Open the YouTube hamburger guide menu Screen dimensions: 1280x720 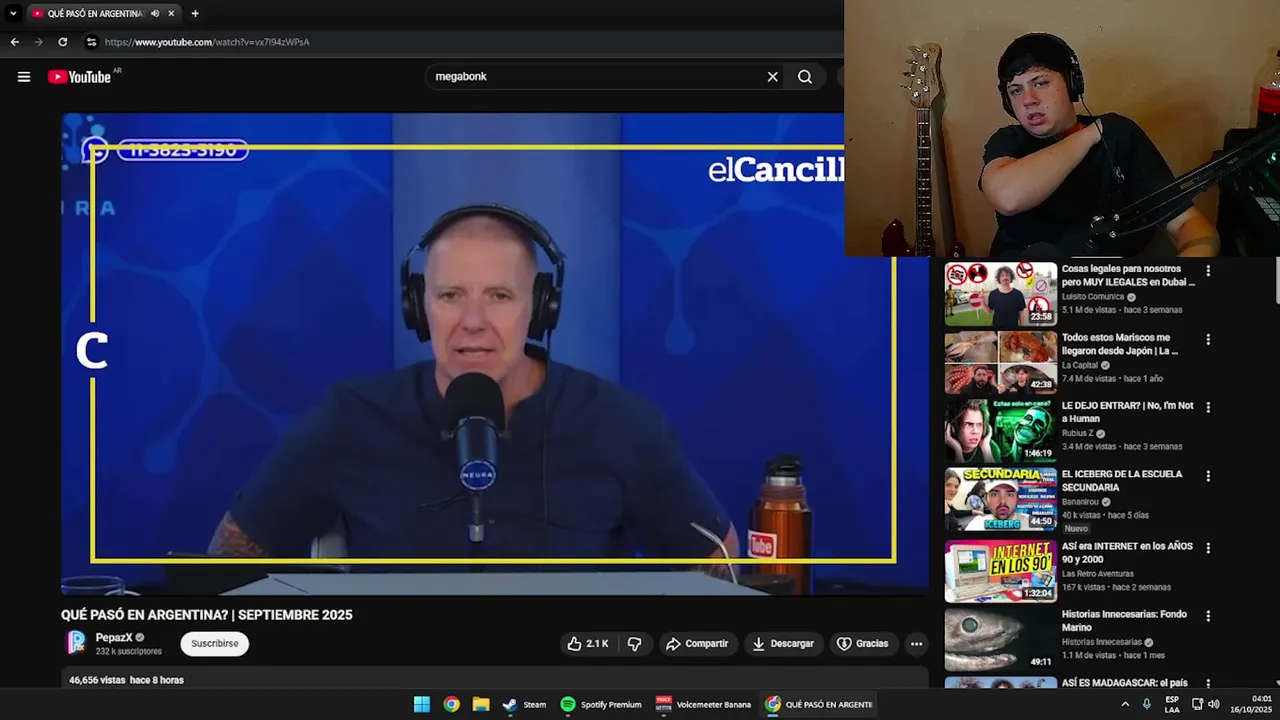pyautogui.click(x=24, y=77)
